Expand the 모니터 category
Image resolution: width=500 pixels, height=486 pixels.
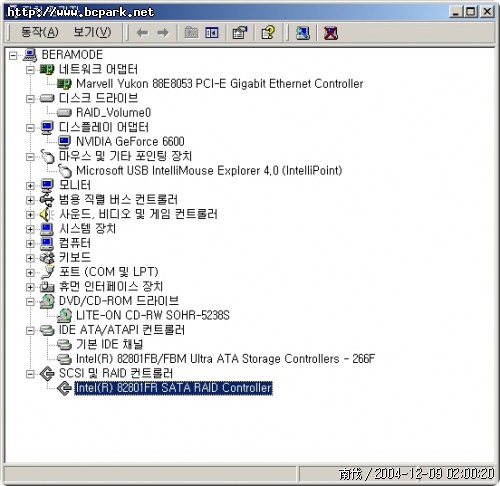coord(30,186)
